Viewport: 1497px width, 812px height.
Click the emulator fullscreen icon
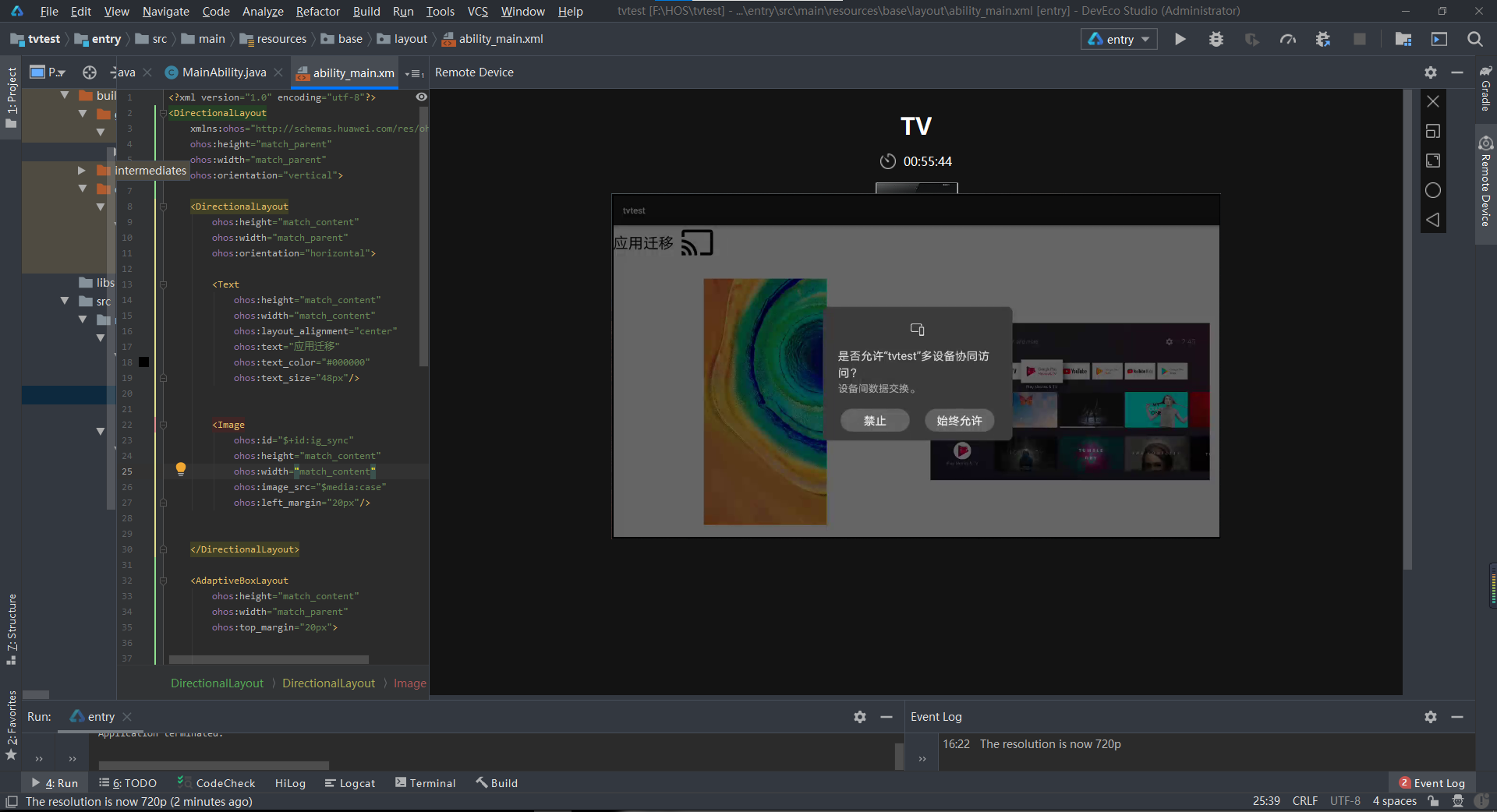point(1433,161)
